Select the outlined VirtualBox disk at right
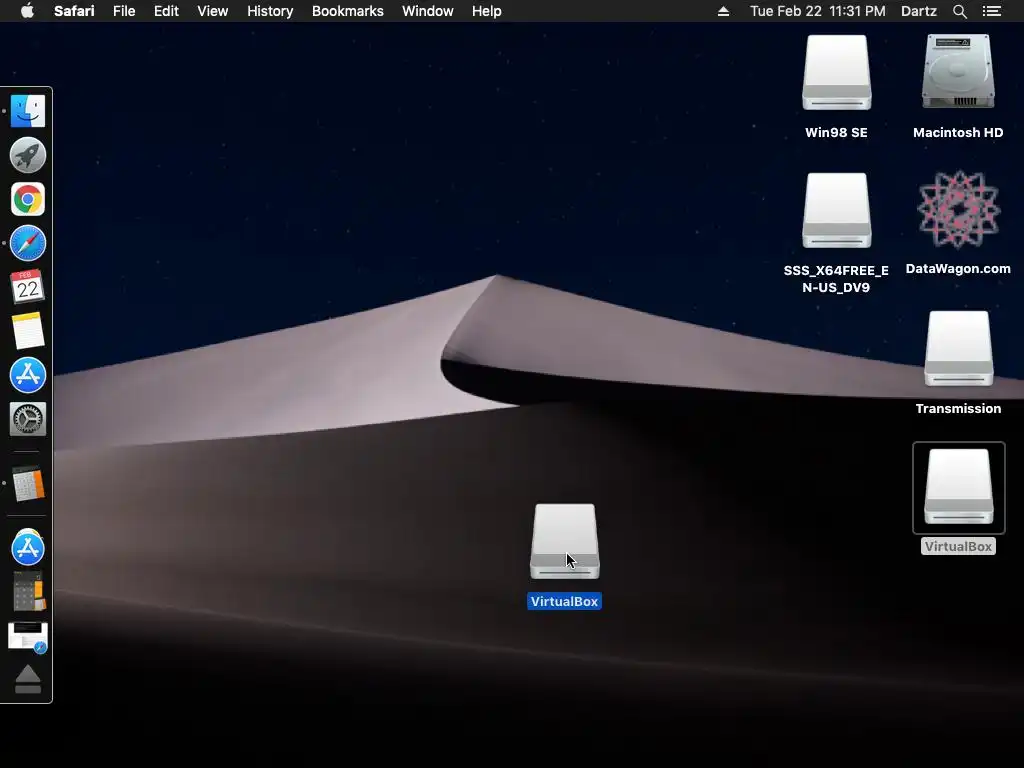This screenshot has height=768, width=1024. pyautogui.click(x=959, y=487)
